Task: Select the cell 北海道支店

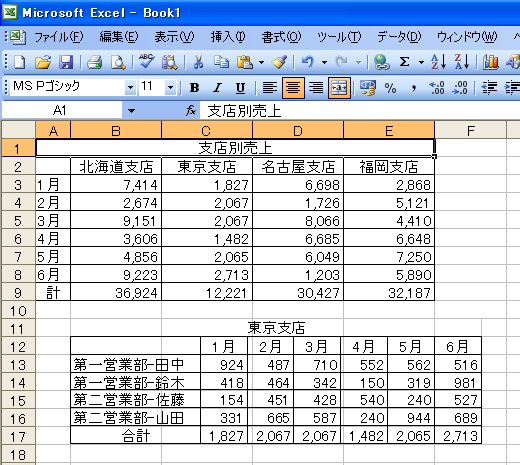Action: [x=116, y=166]
